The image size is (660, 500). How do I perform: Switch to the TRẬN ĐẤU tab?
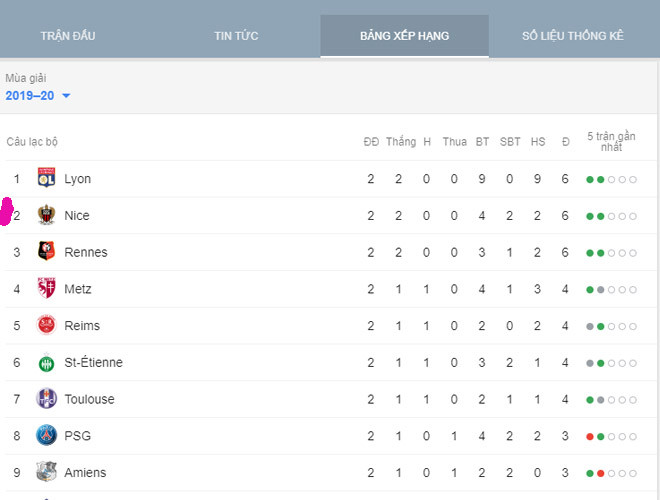(68, 36)
